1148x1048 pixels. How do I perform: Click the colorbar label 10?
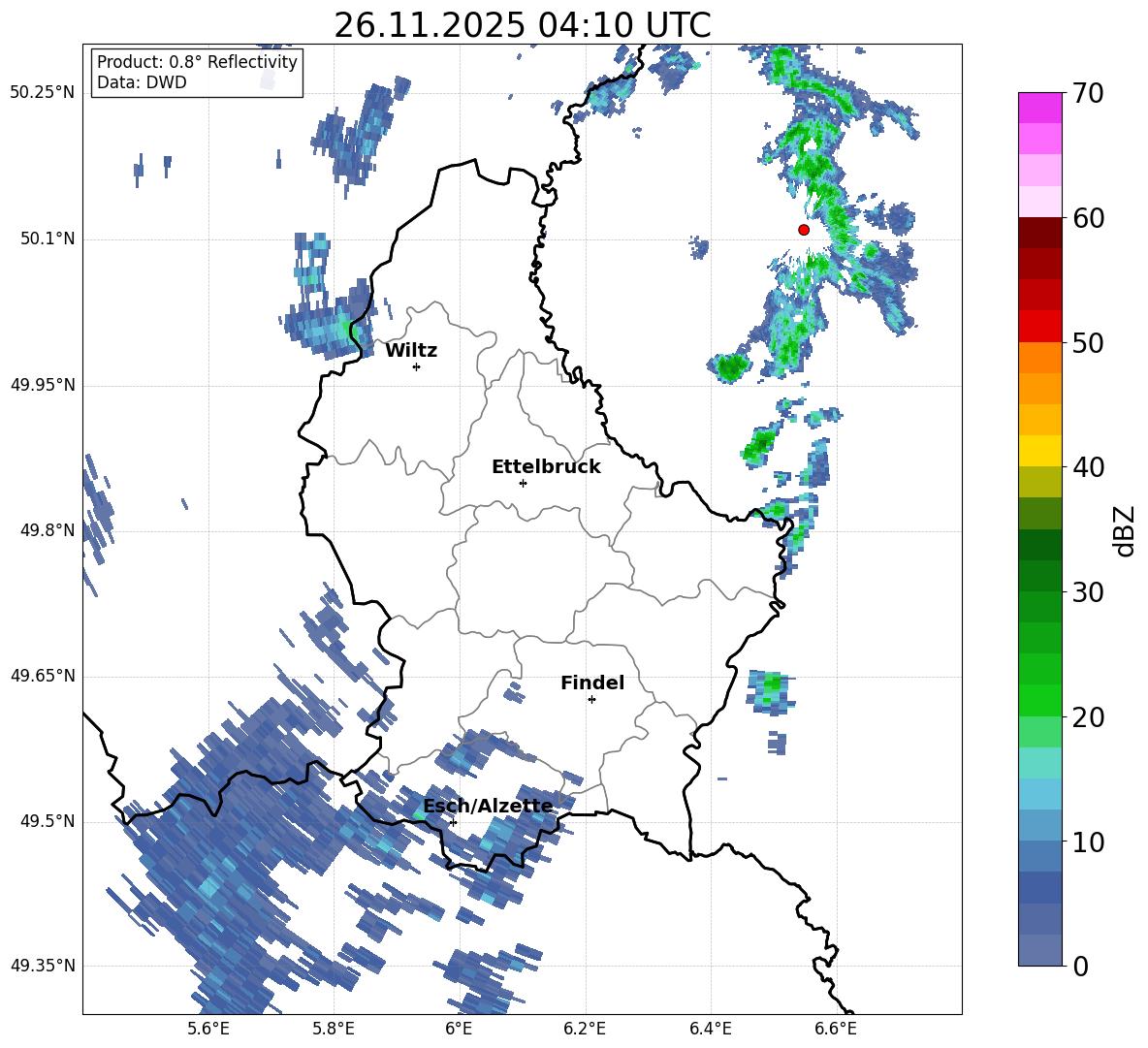1088,842
